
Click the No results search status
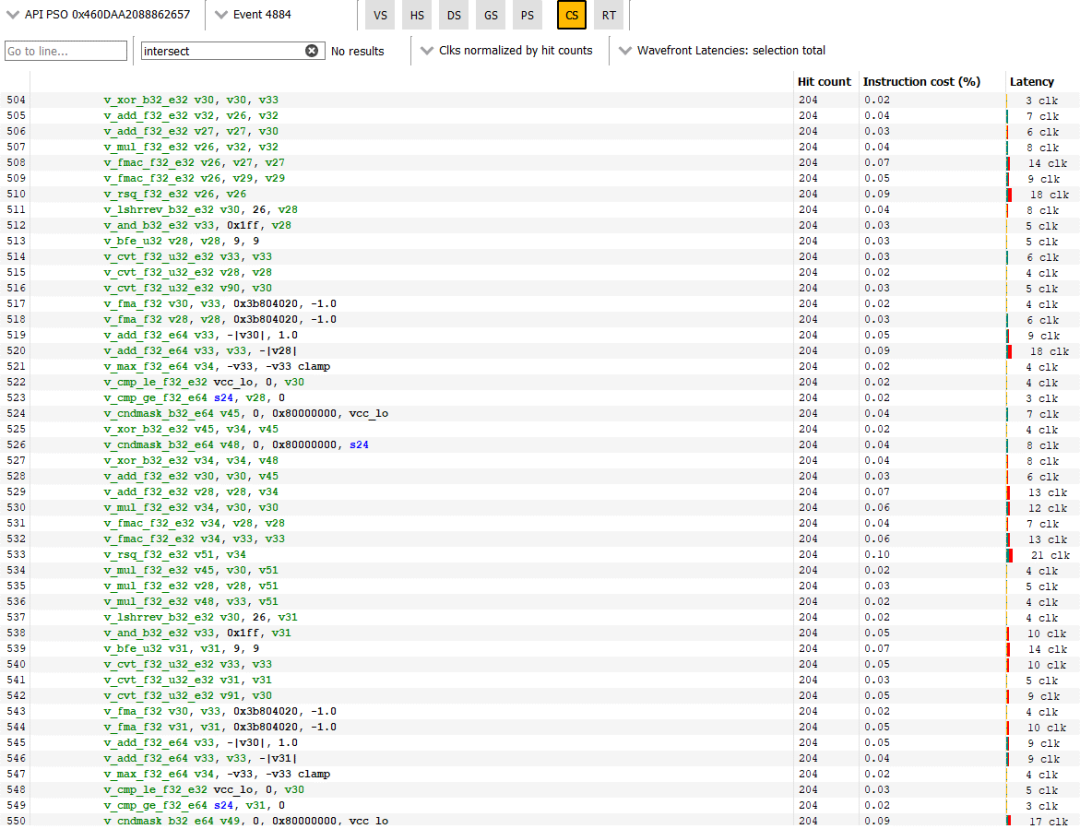tap(357, 51)
